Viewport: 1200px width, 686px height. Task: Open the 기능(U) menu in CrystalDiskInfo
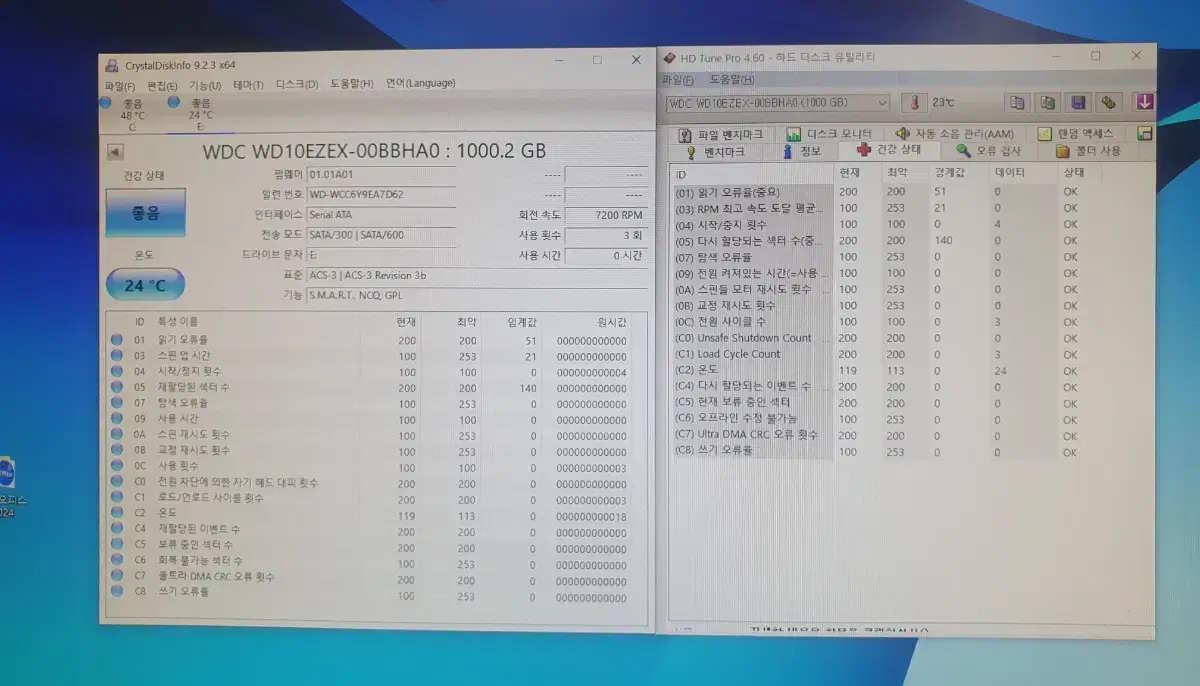click(x=205, y=85)
